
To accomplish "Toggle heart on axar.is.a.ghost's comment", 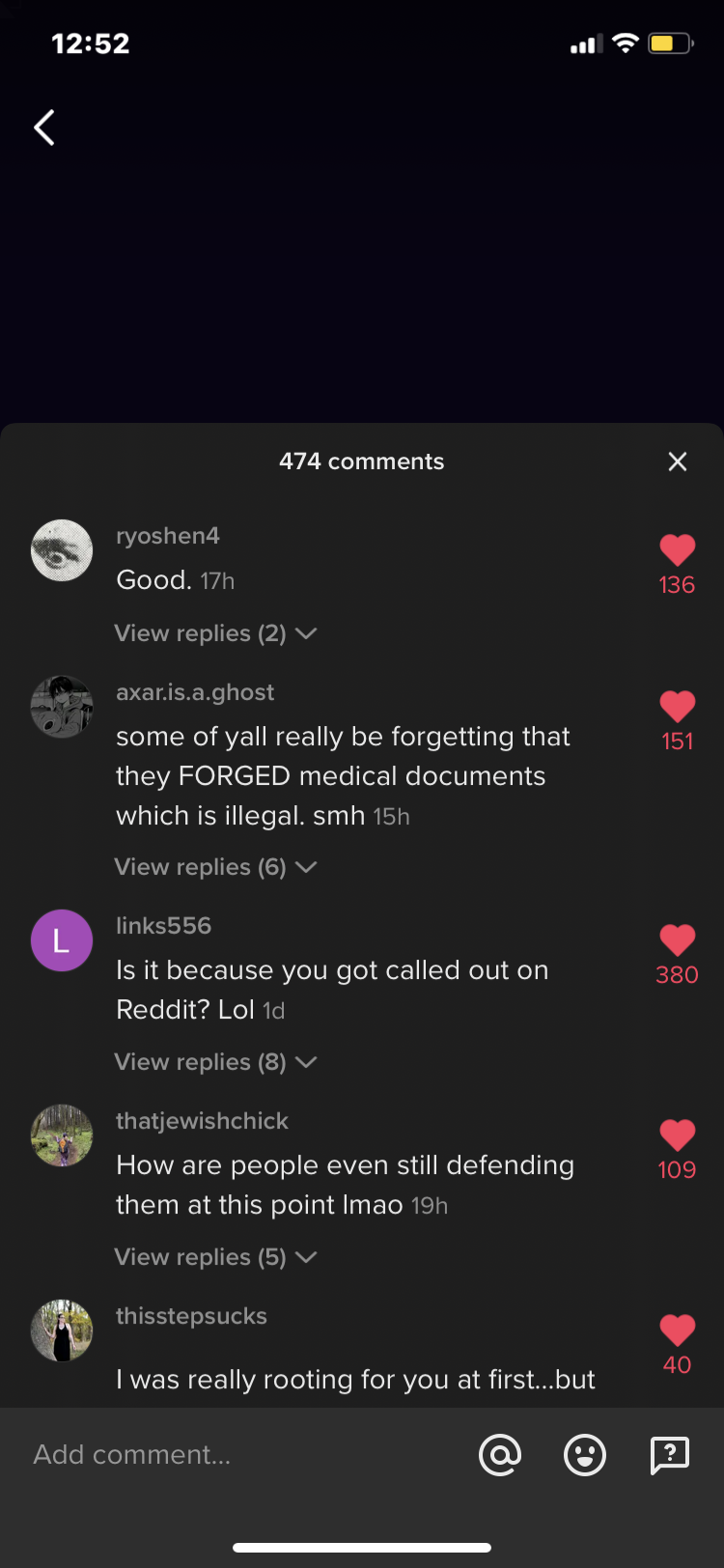I will [x=678, y=707].
